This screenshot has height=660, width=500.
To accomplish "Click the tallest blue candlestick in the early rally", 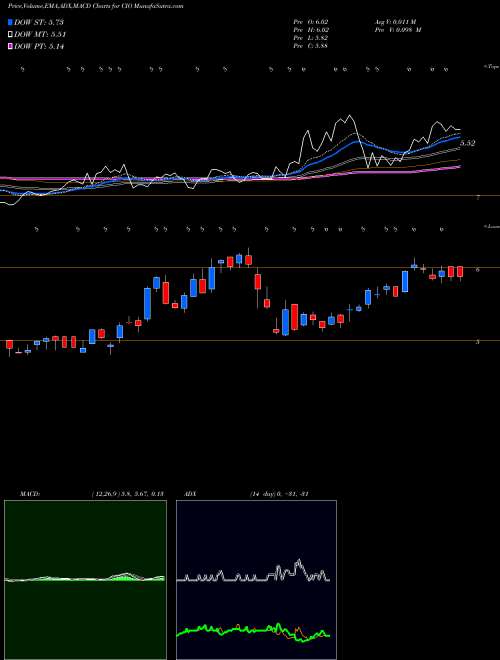I will point(147,303).
